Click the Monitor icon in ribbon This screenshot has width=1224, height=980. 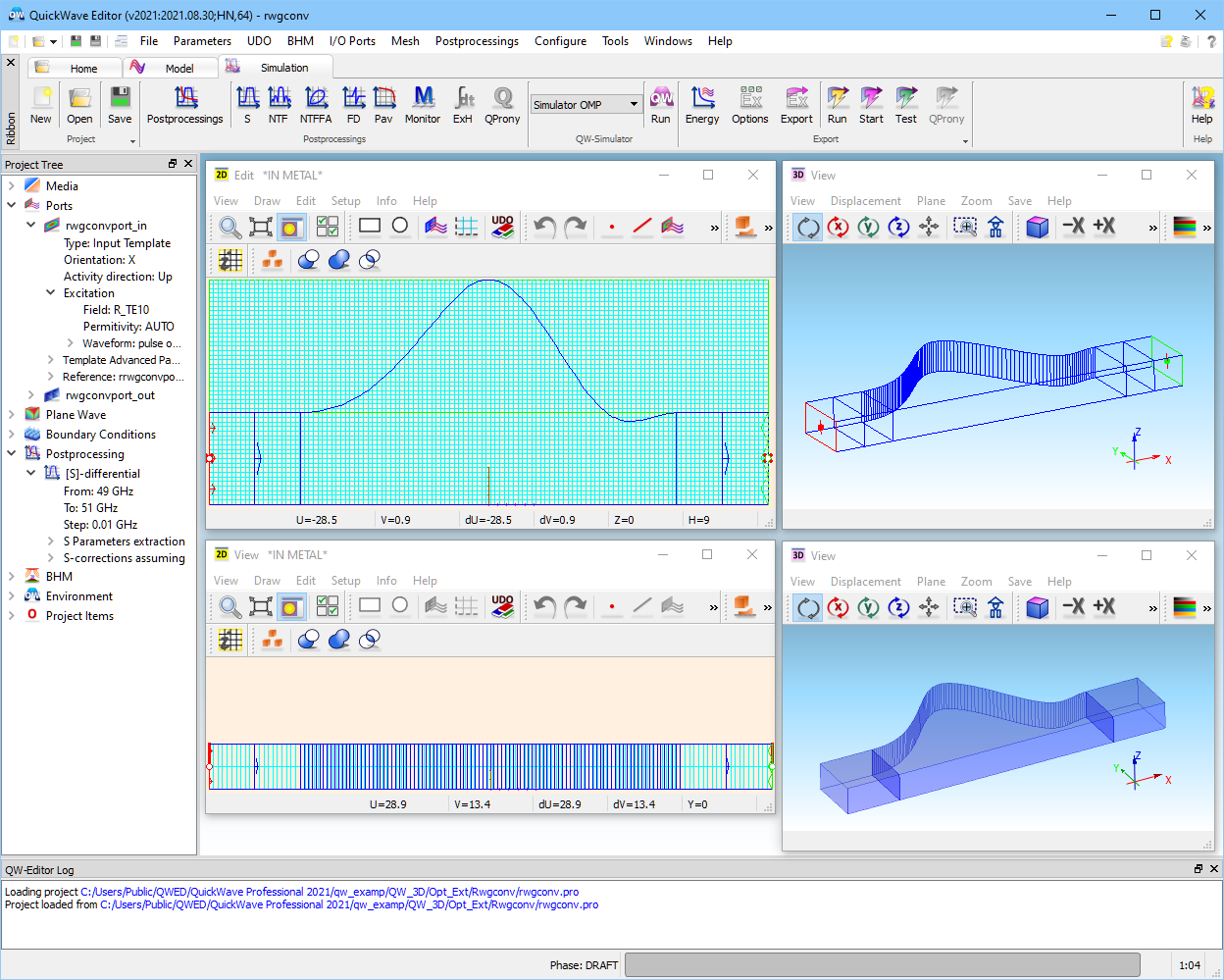point(423,104)
